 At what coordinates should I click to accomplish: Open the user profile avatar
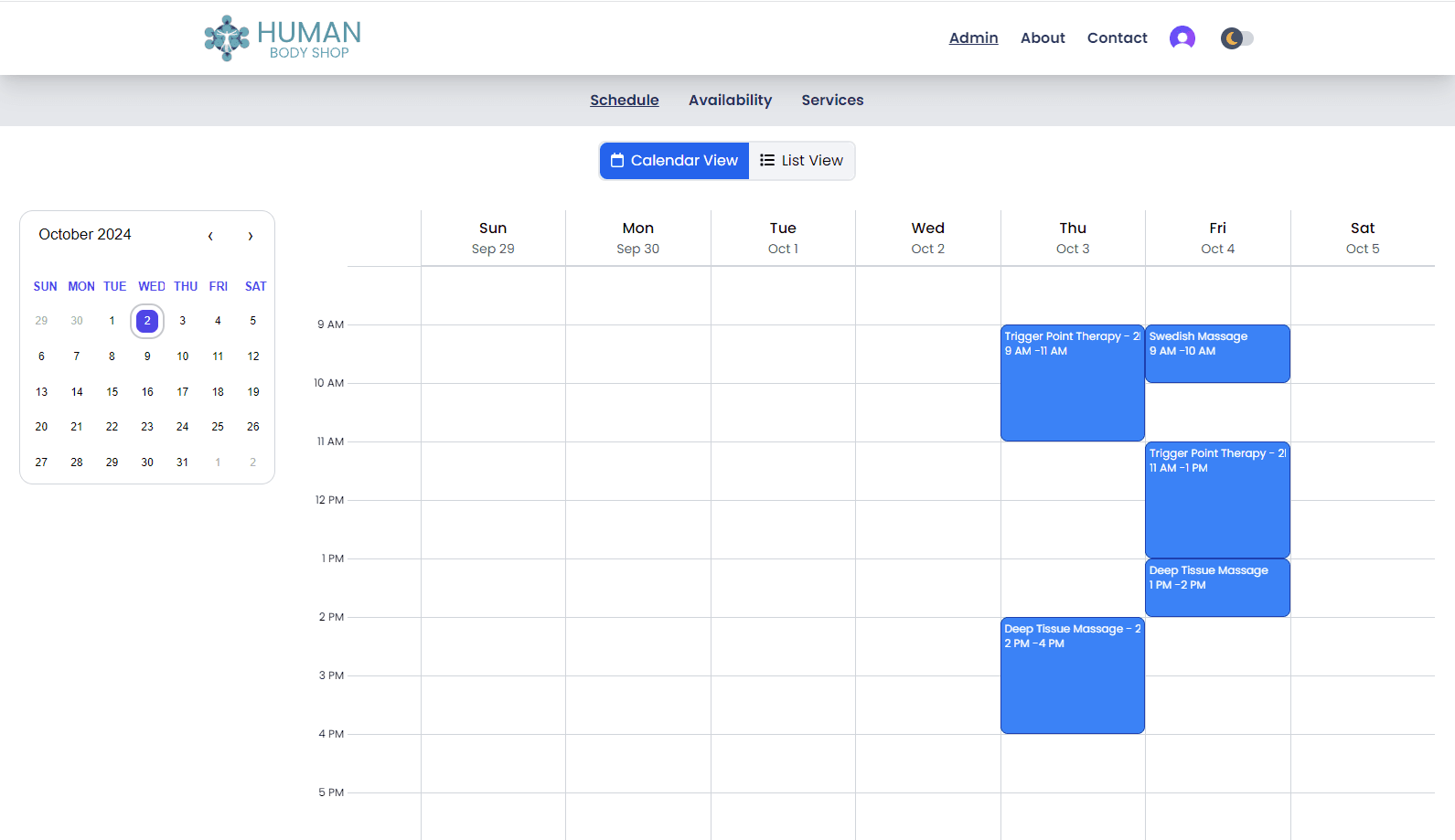[1182, 37]
